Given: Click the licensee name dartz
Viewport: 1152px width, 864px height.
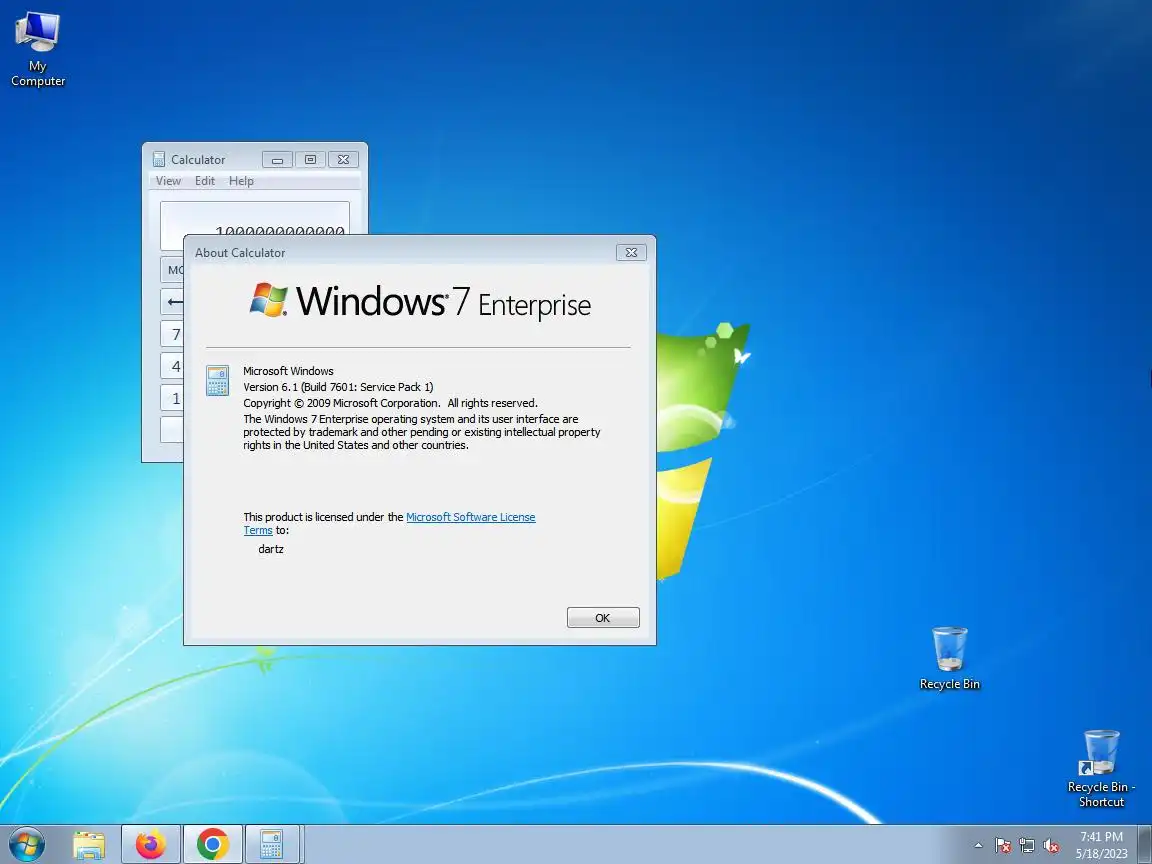Looking at the screenshot, I should (x=271, y=549).
